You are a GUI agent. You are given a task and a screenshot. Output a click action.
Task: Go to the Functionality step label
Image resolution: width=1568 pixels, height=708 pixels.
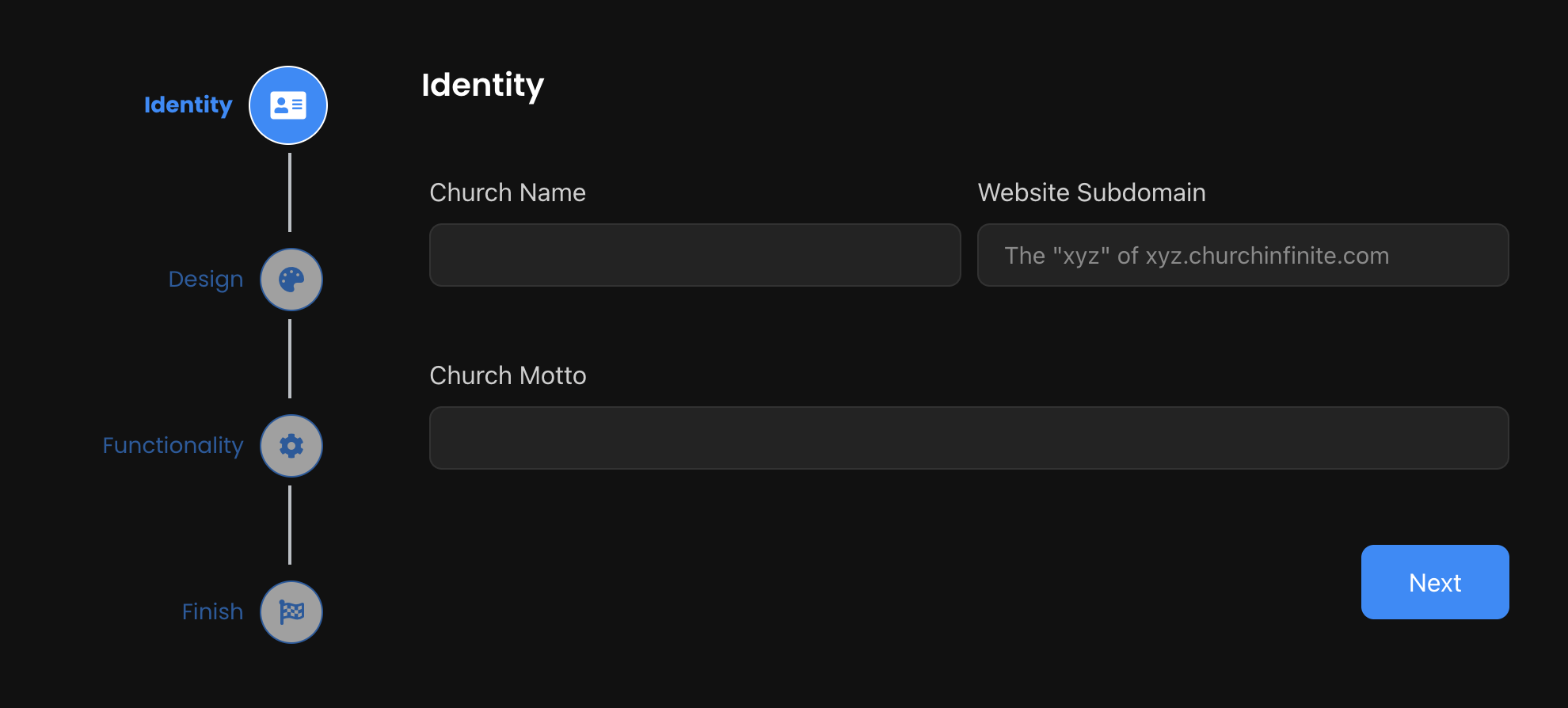(x=173, y=446)
